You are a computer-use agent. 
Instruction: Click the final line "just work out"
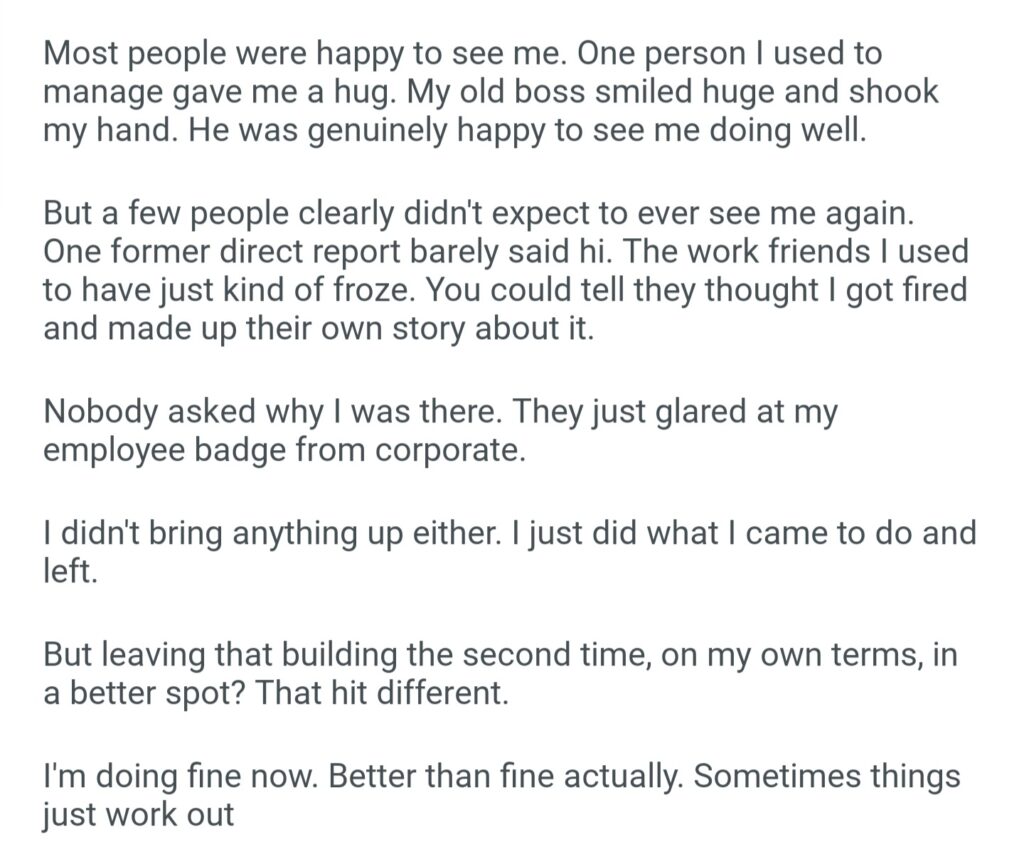tap(138, 815)
